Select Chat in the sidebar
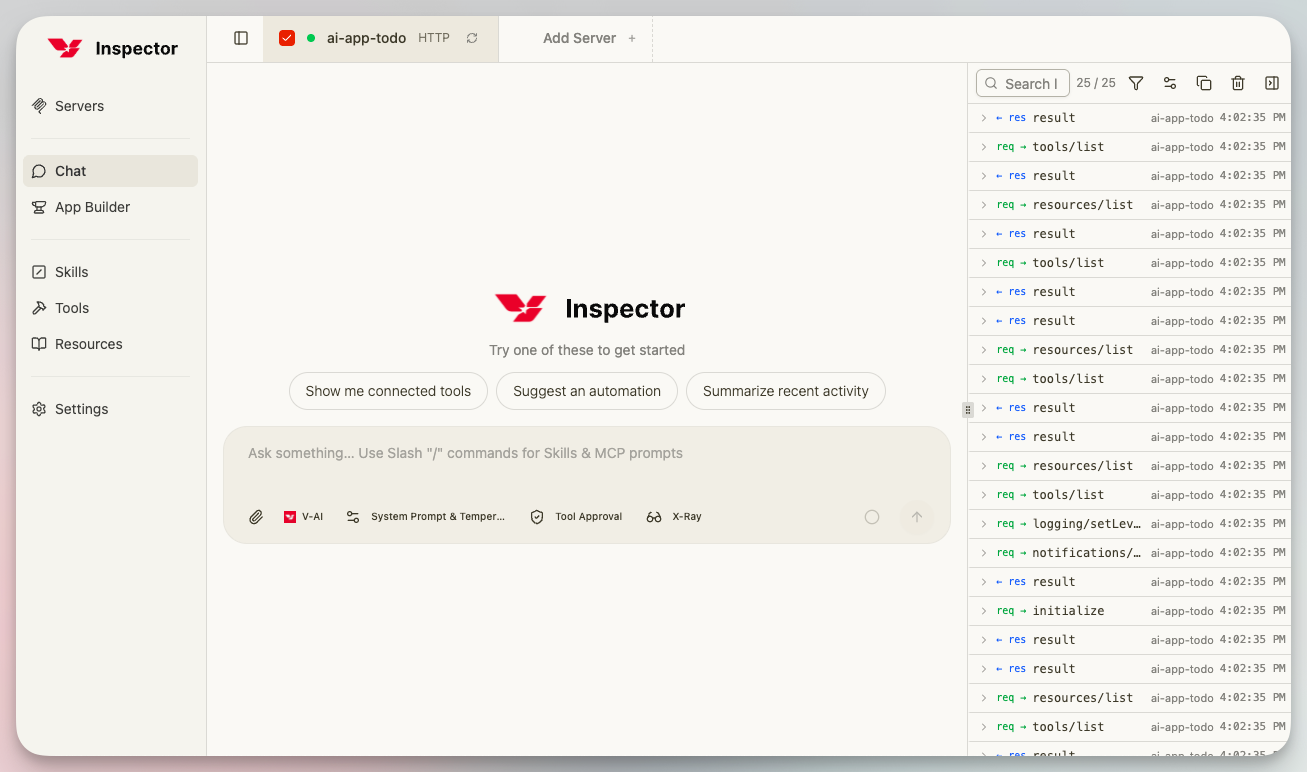Image resolution: width=1307 pixels, height=772 pixels. click(110, 171)
